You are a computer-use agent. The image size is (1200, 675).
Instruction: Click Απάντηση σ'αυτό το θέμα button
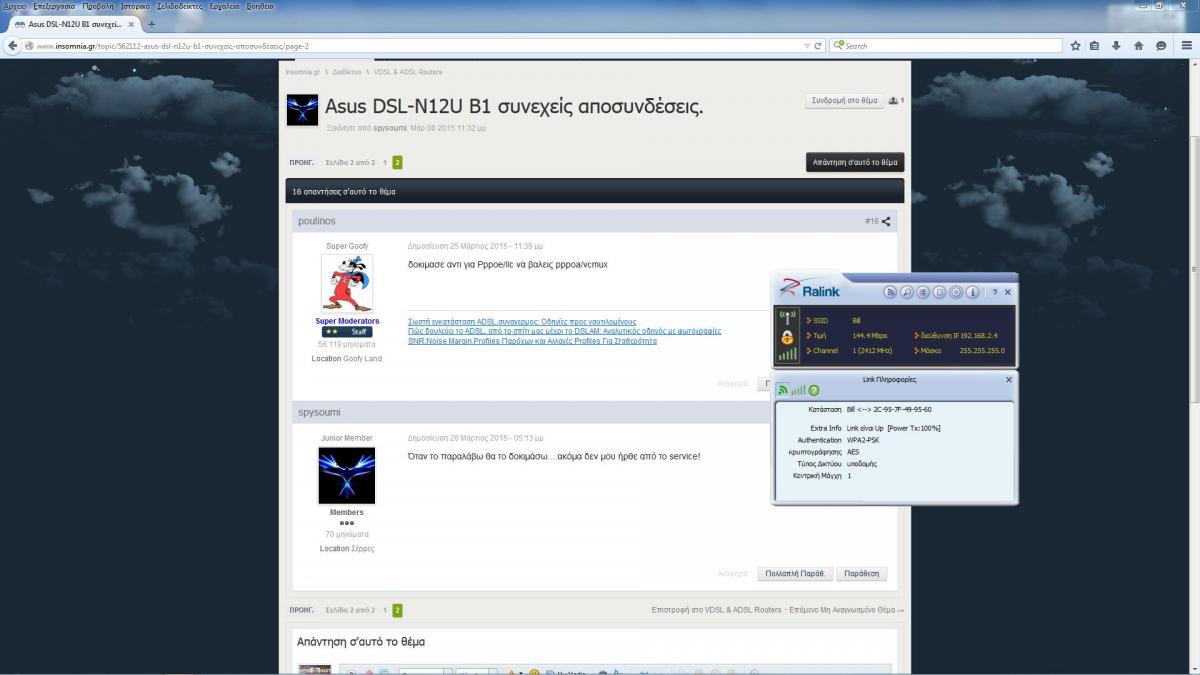(855, 161)
